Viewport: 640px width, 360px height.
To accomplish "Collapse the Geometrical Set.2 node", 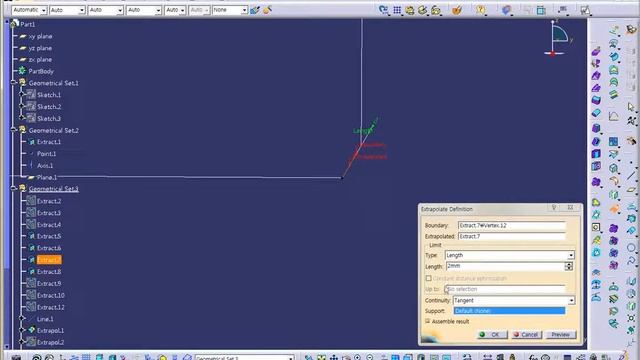I will 13,130.
